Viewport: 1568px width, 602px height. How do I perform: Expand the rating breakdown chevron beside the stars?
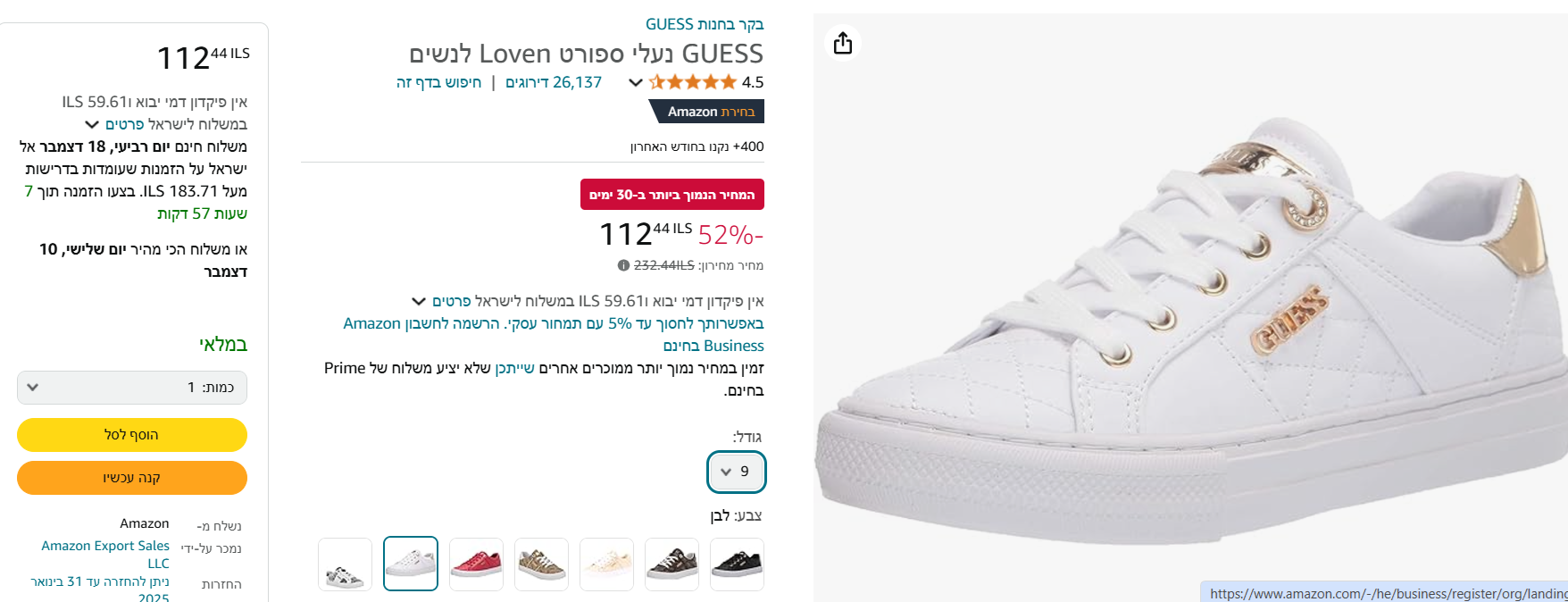[635, 82]
